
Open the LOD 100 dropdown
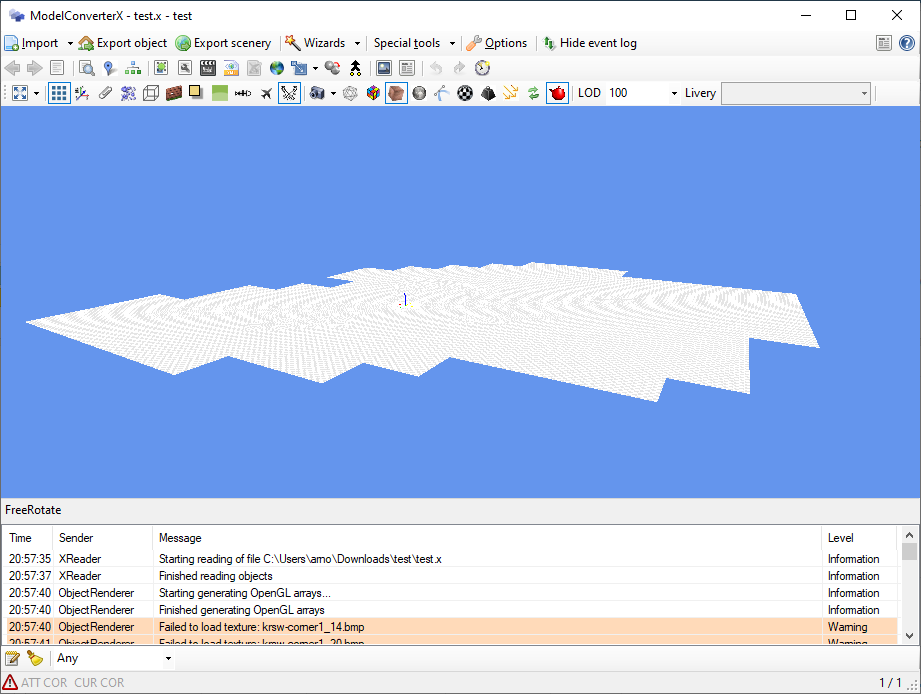pos(672,93)
